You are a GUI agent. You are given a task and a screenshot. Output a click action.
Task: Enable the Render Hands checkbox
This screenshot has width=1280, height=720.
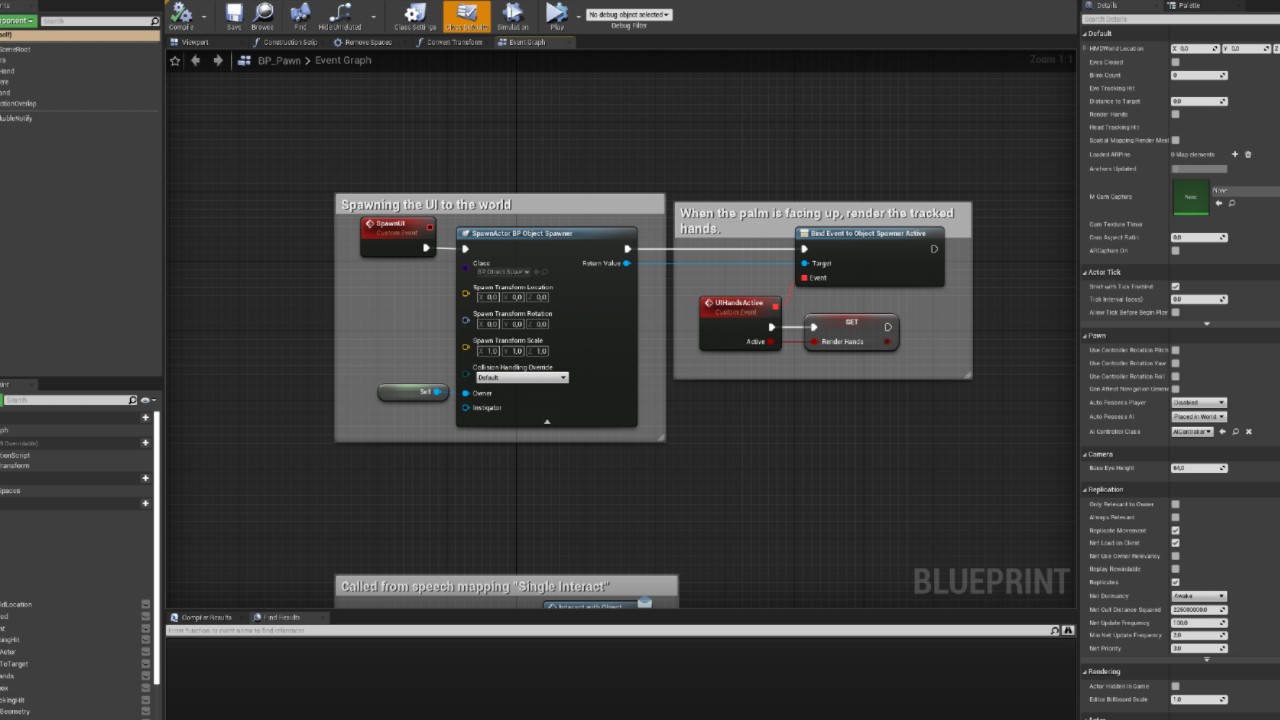coord(1175,114)
